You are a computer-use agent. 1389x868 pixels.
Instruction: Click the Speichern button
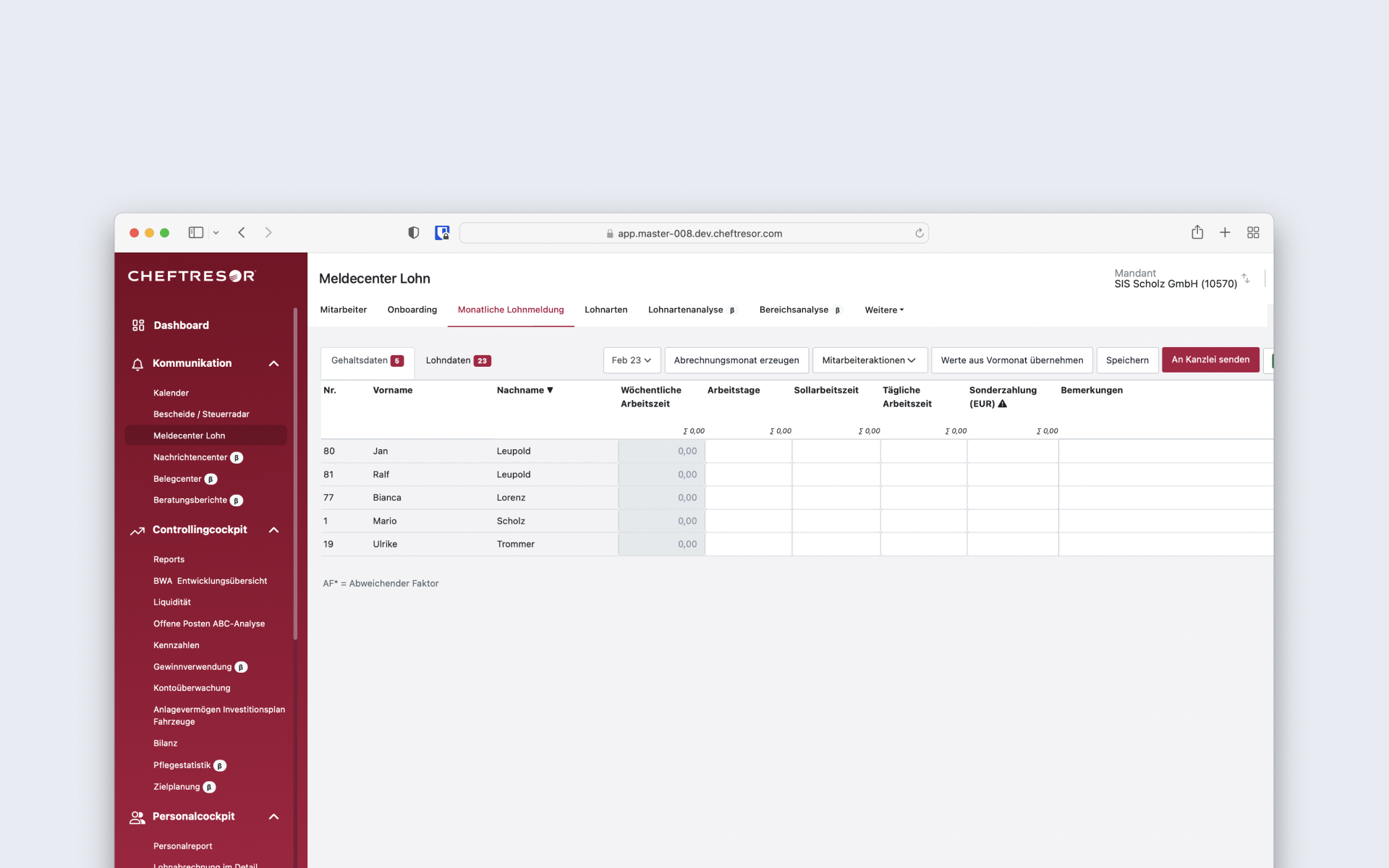(1127, 360)
